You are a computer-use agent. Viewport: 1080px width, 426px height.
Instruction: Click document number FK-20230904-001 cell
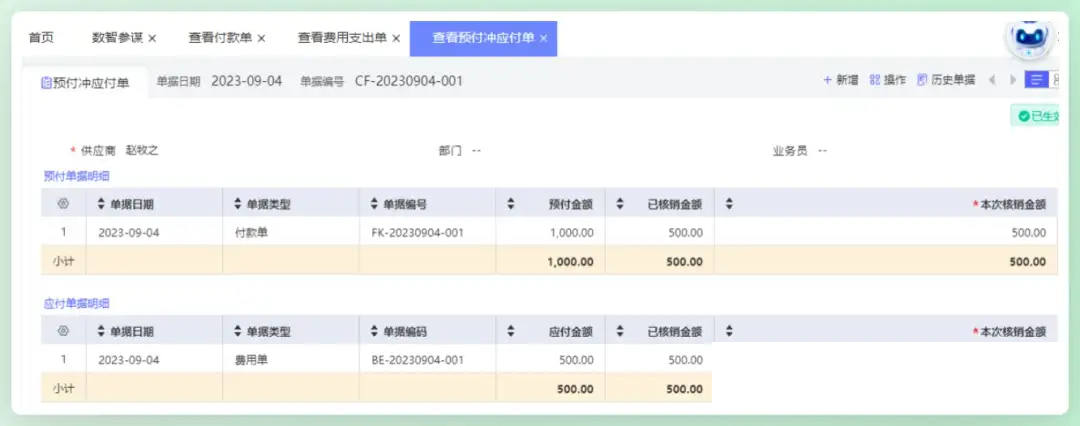(418, 232)
